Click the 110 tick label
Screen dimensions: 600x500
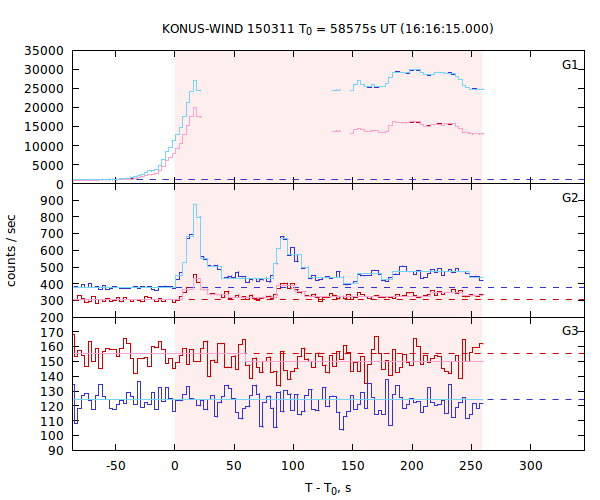point(52,421)
